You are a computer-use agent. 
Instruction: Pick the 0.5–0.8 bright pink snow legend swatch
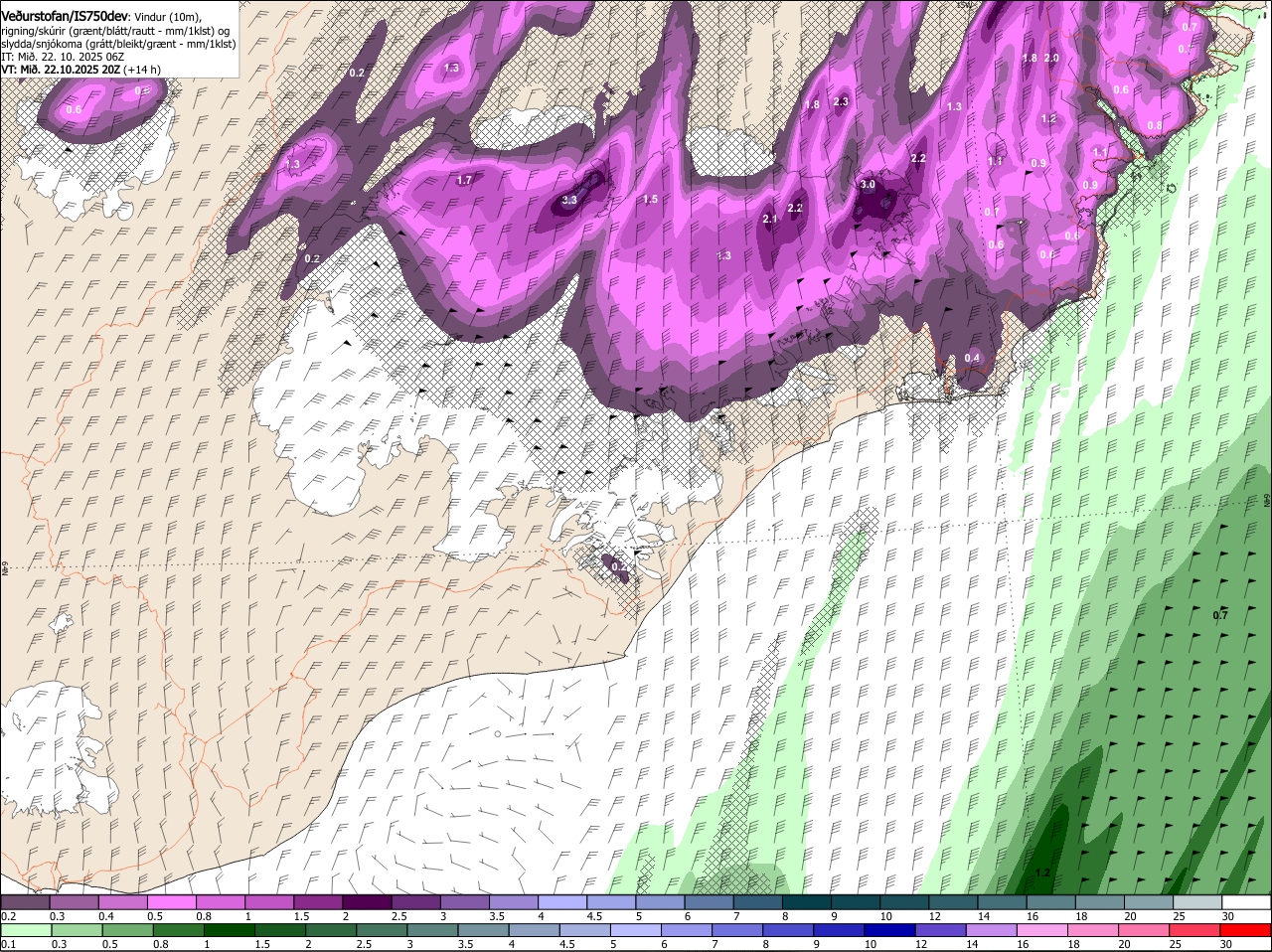pyautogui.click(x=171, y=902)
